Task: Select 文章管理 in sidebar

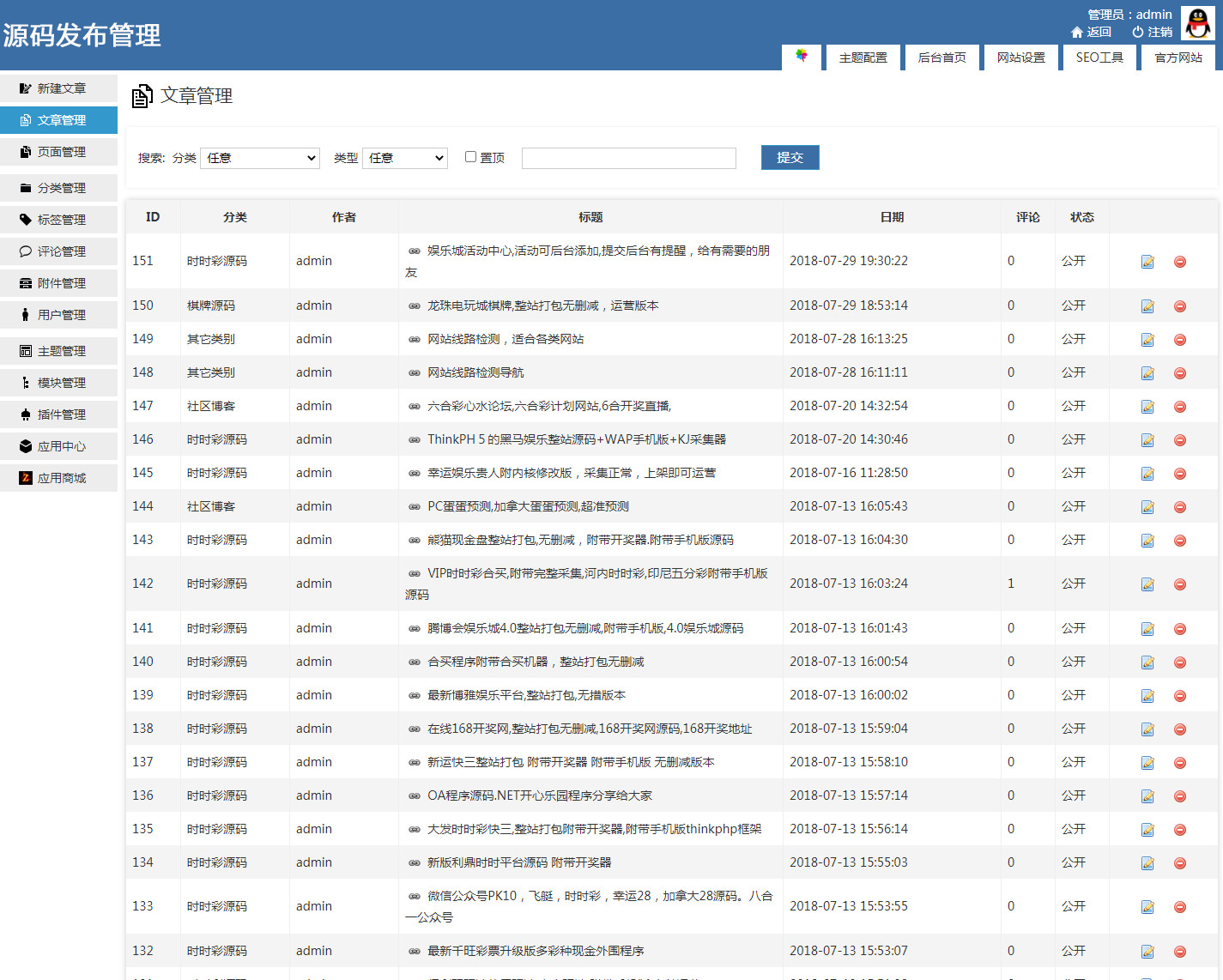Action: pos(58,120)
